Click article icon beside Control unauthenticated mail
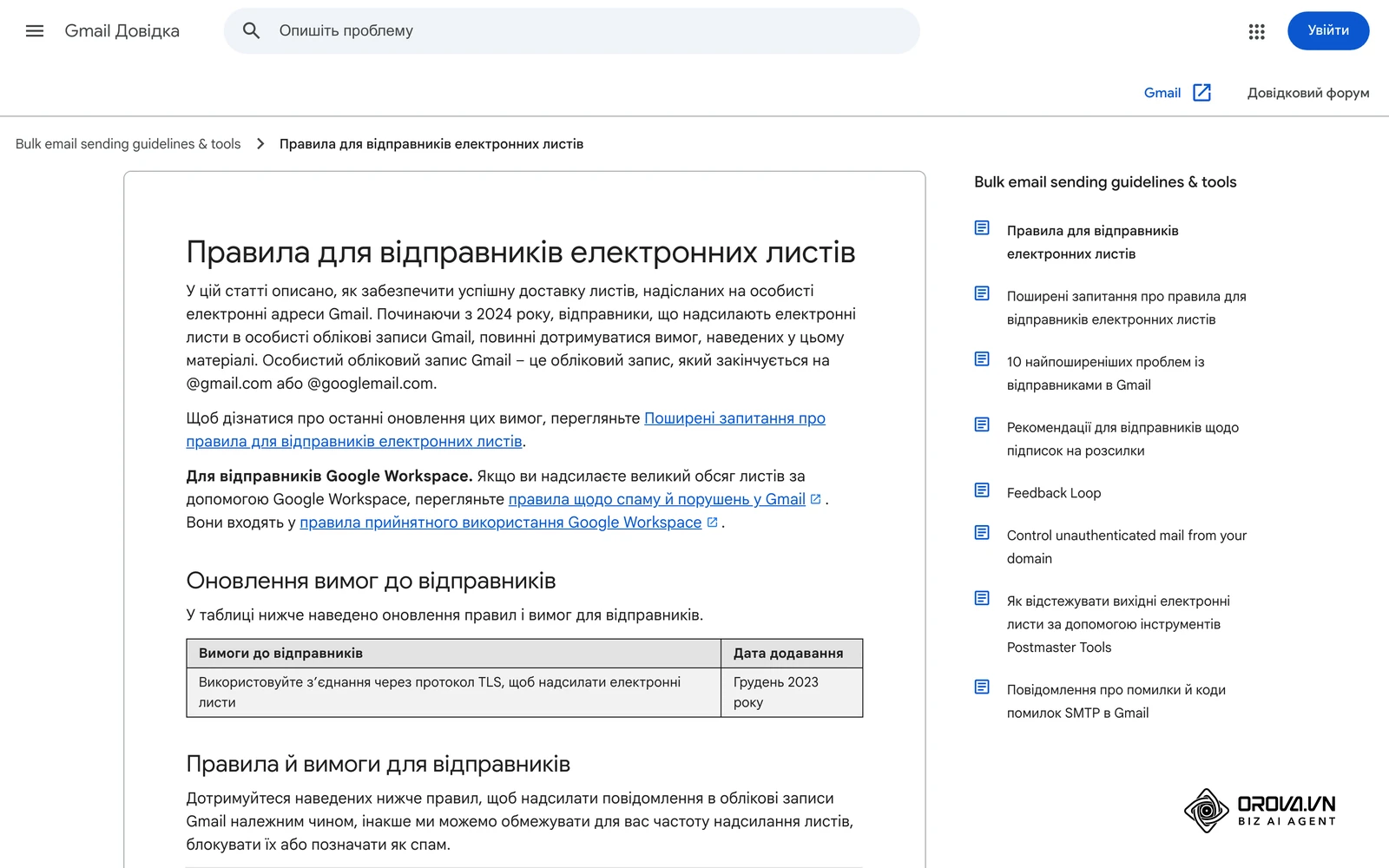Viewport: 1389px width, 868px height. tap(982, 533)
